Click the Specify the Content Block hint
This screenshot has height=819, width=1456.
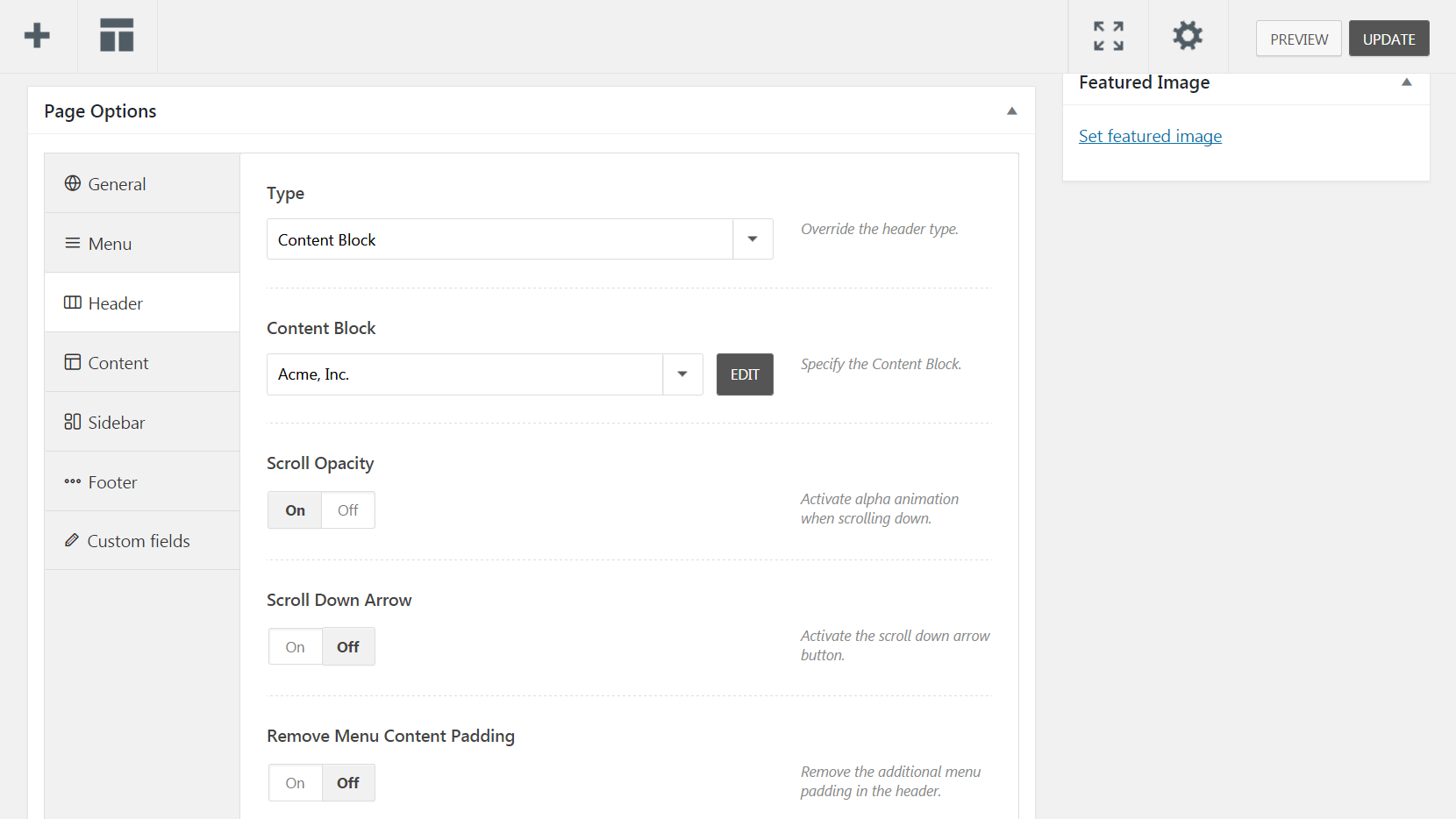pyautogui.click(x=881, y=364)
